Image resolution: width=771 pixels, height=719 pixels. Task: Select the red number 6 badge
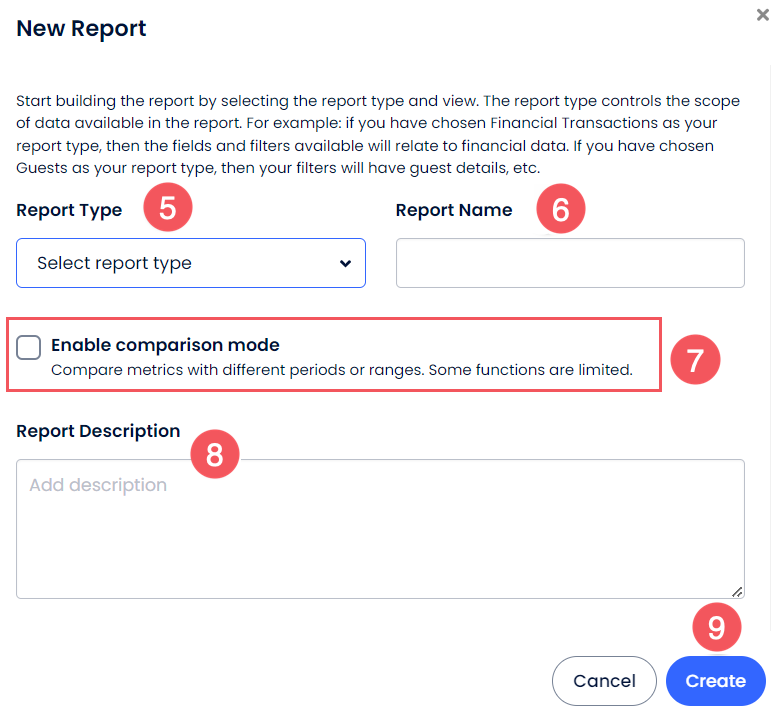[560, 211]
